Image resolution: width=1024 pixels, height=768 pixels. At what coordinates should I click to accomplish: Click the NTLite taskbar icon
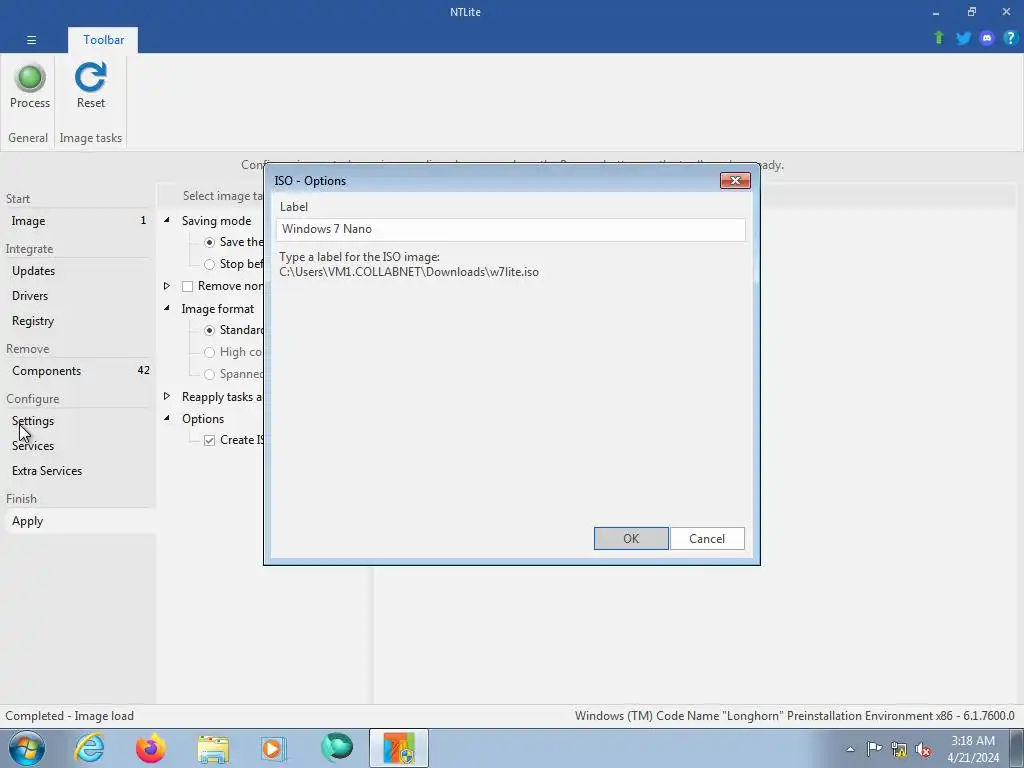tap(399, 748)
